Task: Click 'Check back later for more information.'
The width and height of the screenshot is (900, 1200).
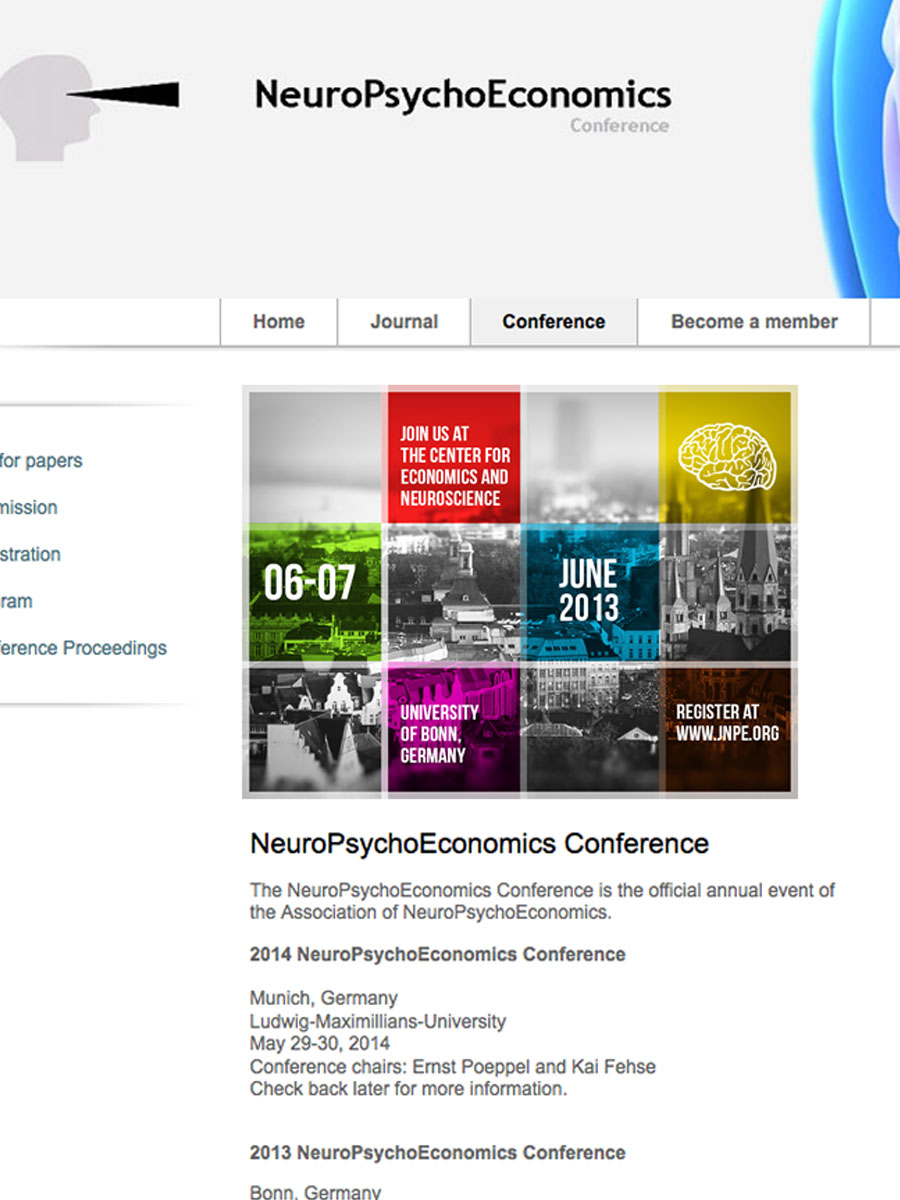Action: (x=408, y=1089)
